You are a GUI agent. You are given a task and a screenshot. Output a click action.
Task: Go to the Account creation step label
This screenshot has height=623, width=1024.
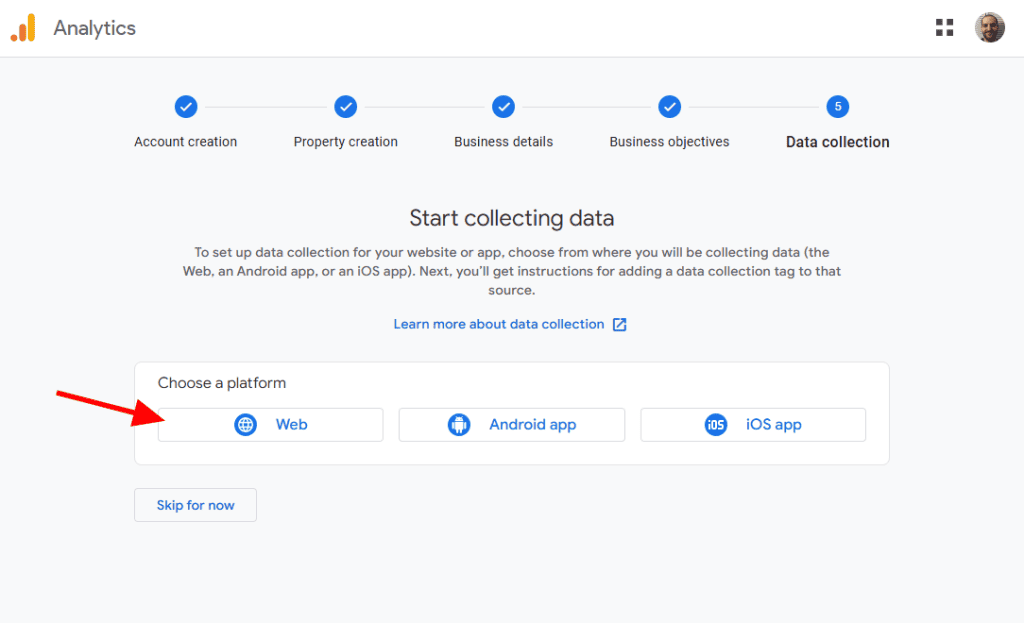click(186, 142)
